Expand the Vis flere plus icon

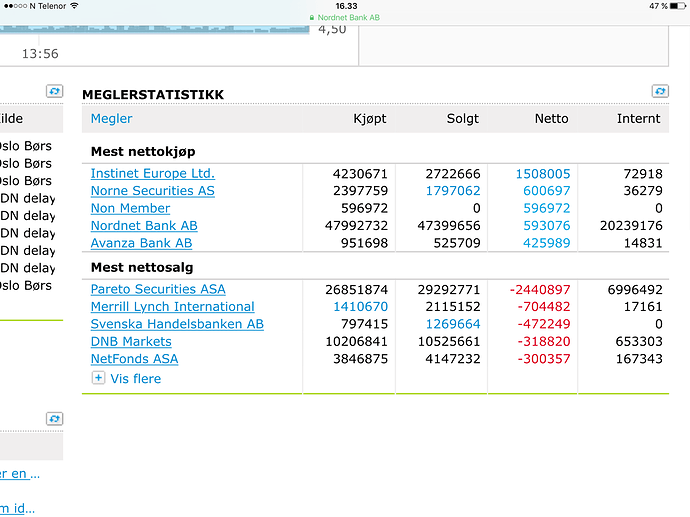pos(98,378)
